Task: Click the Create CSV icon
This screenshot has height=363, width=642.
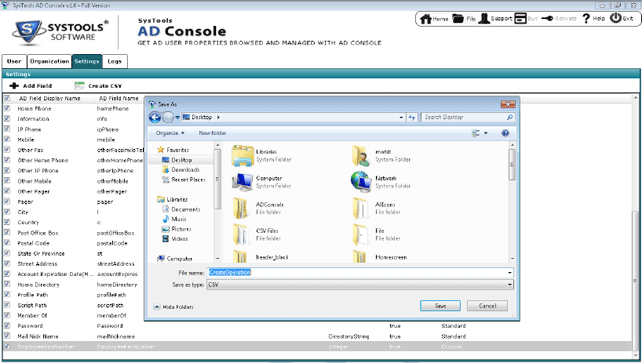Action: coord(79,86)
